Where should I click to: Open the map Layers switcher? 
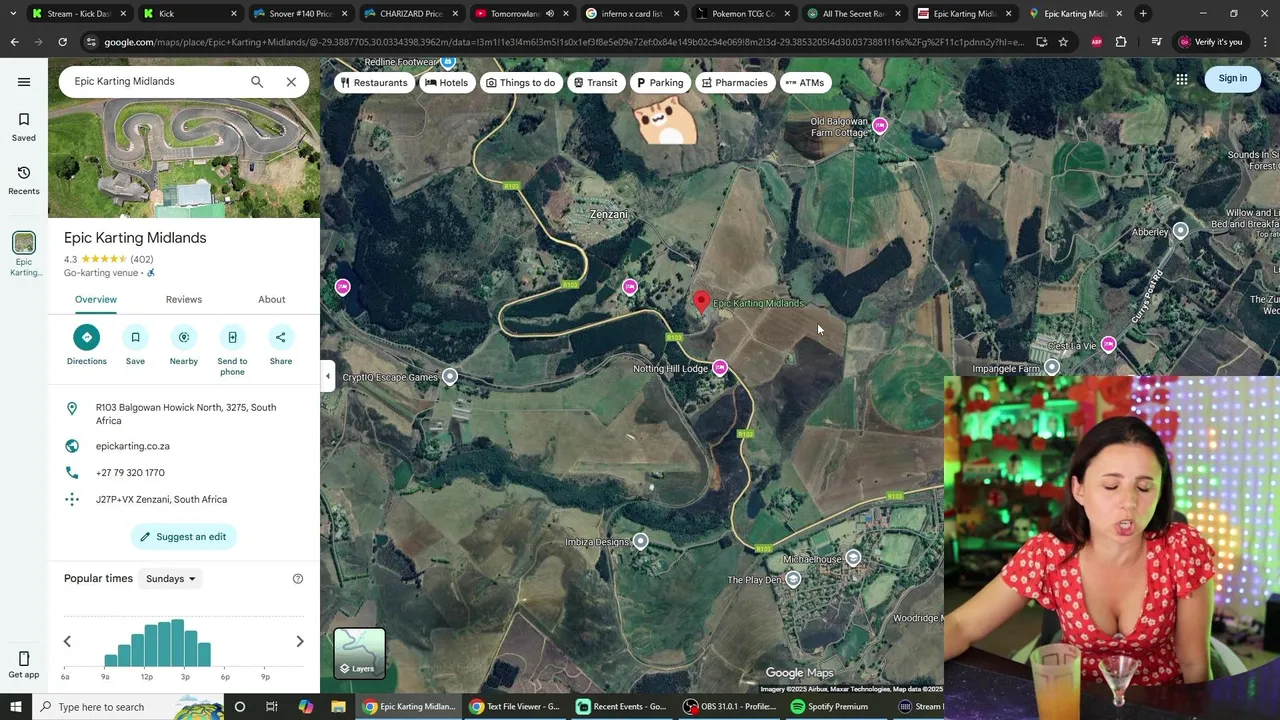[x=359, y=653]
